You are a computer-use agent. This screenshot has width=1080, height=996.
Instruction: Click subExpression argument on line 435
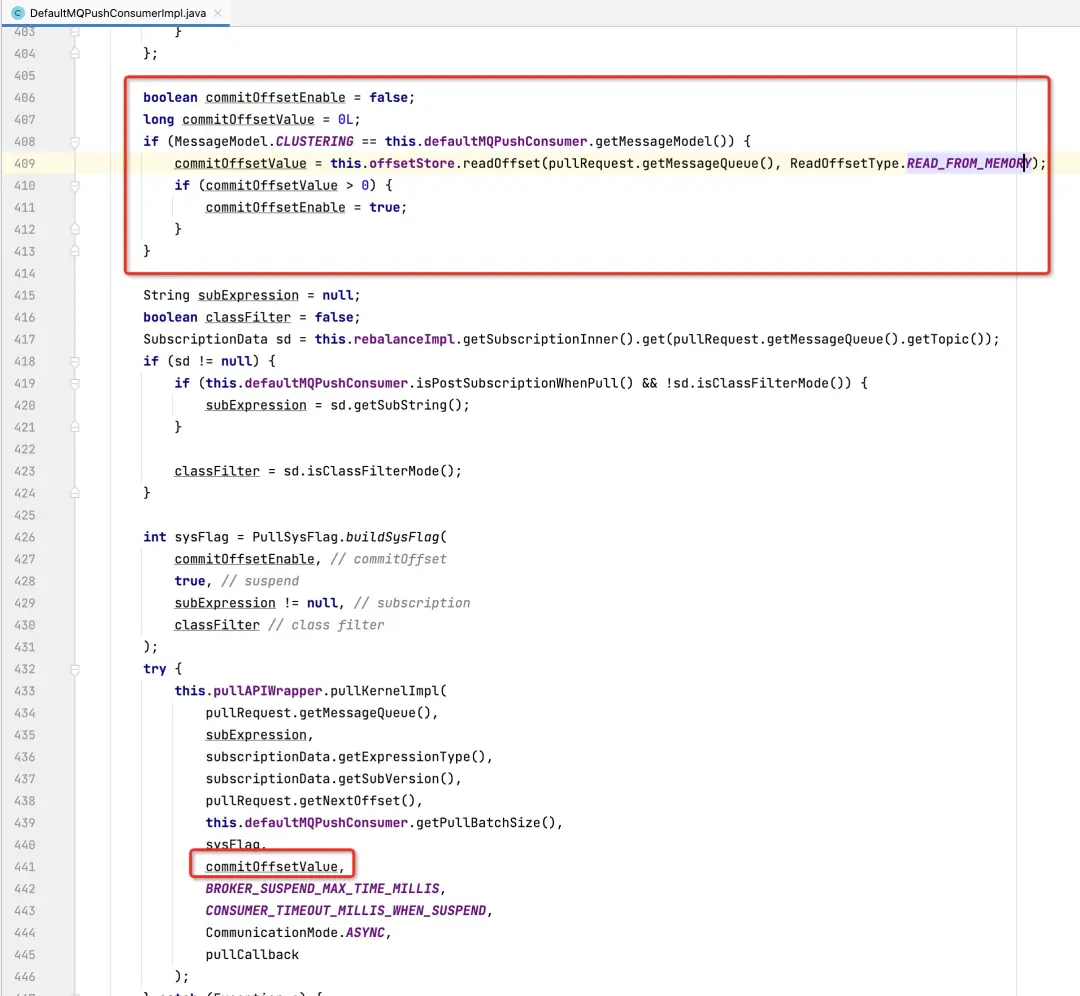point(256,735)
